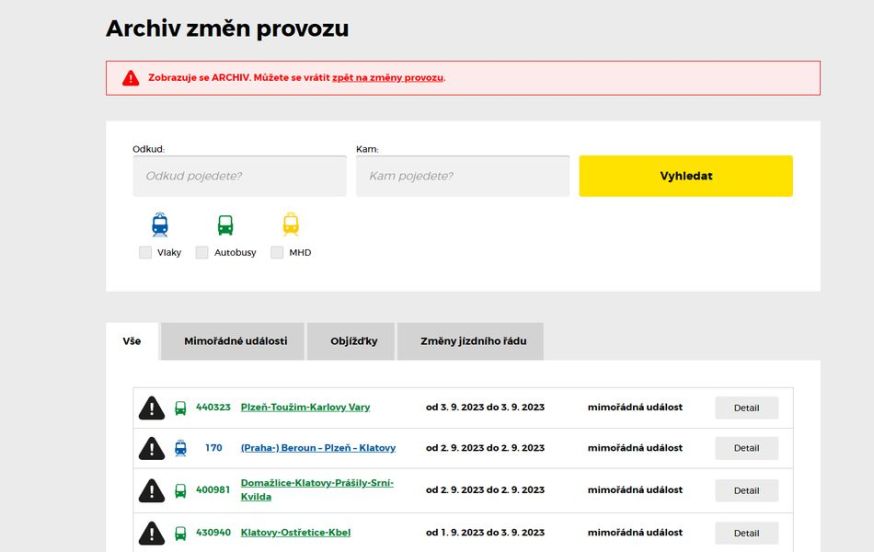Open the Klatovy-Ostřetice-Kbel link

295,532
